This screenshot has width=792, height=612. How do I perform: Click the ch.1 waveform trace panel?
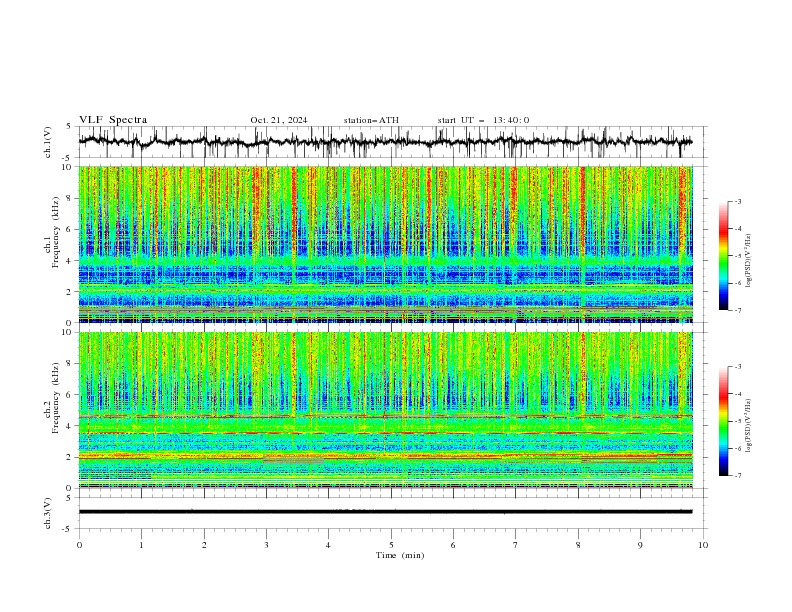tap(393, 142)
